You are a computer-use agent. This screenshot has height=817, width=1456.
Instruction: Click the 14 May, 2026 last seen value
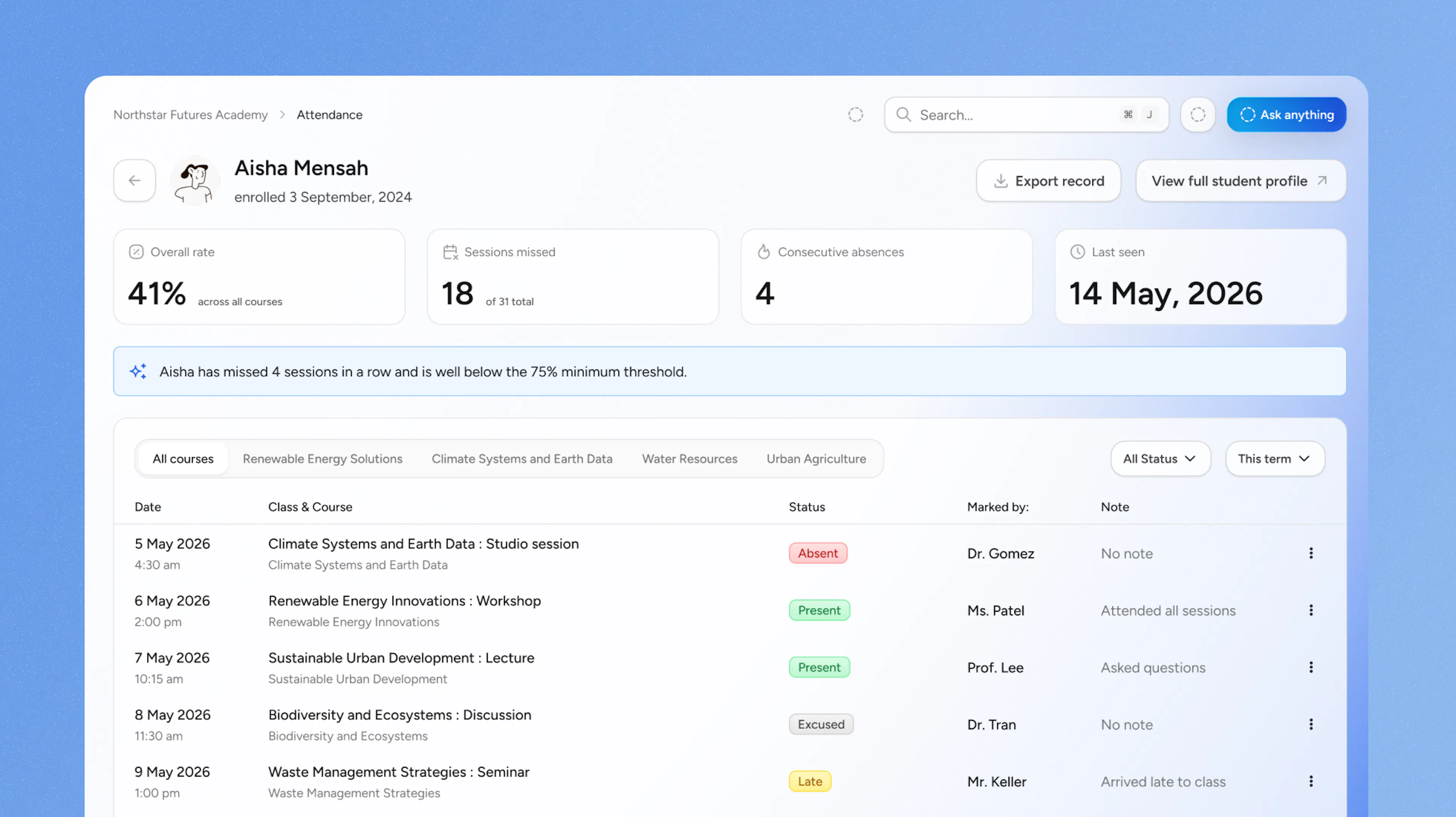[x=1166, y=294]
